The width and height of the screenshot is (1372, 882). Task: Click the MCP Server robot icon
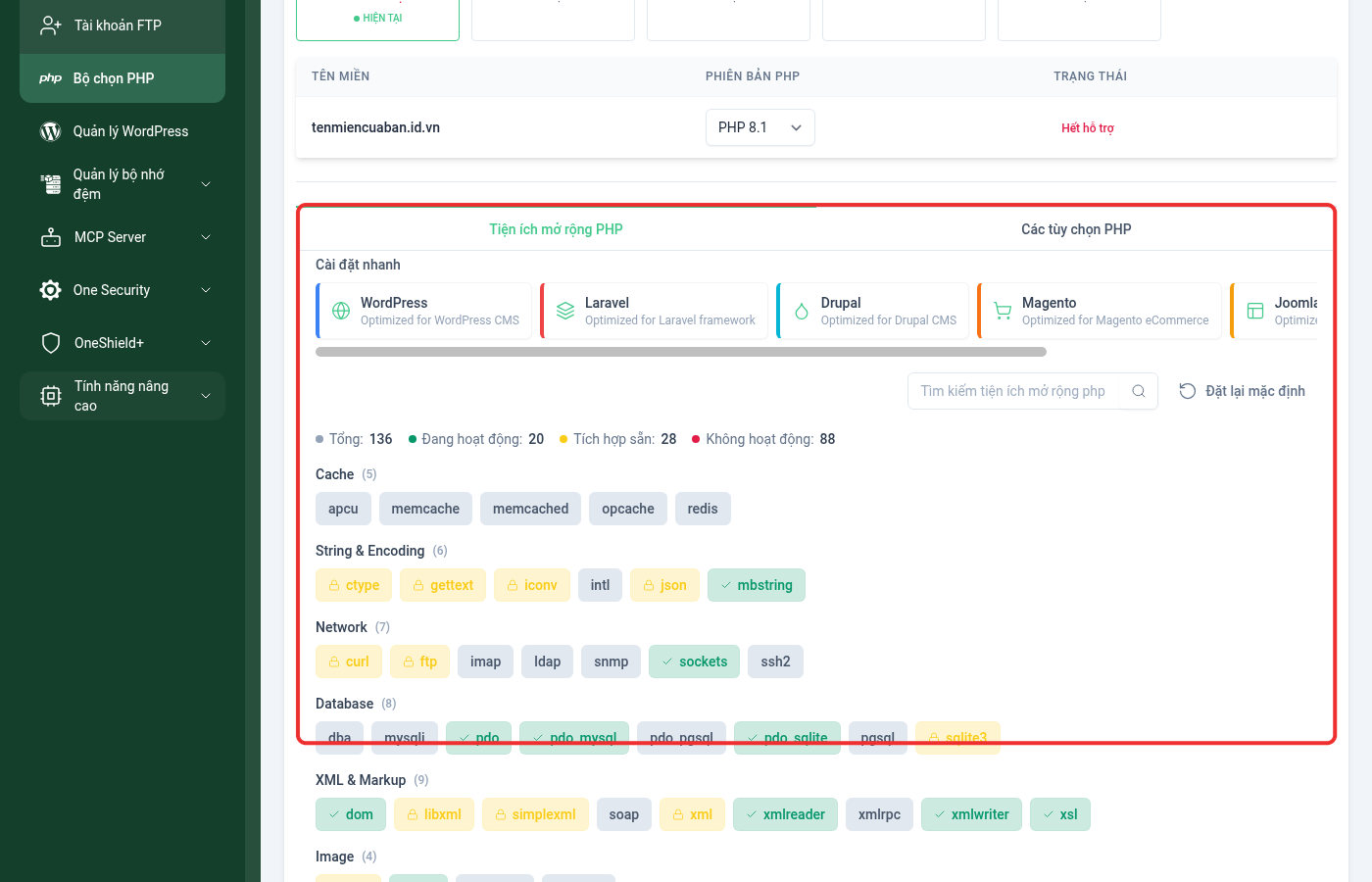click(51, 237)
